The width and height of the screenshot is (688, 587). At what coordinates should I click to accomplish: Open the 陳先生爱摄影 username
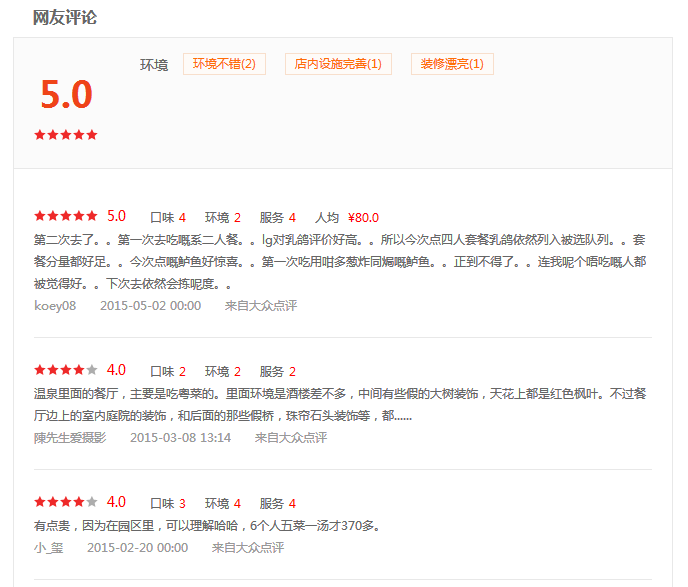coord(70,438)
